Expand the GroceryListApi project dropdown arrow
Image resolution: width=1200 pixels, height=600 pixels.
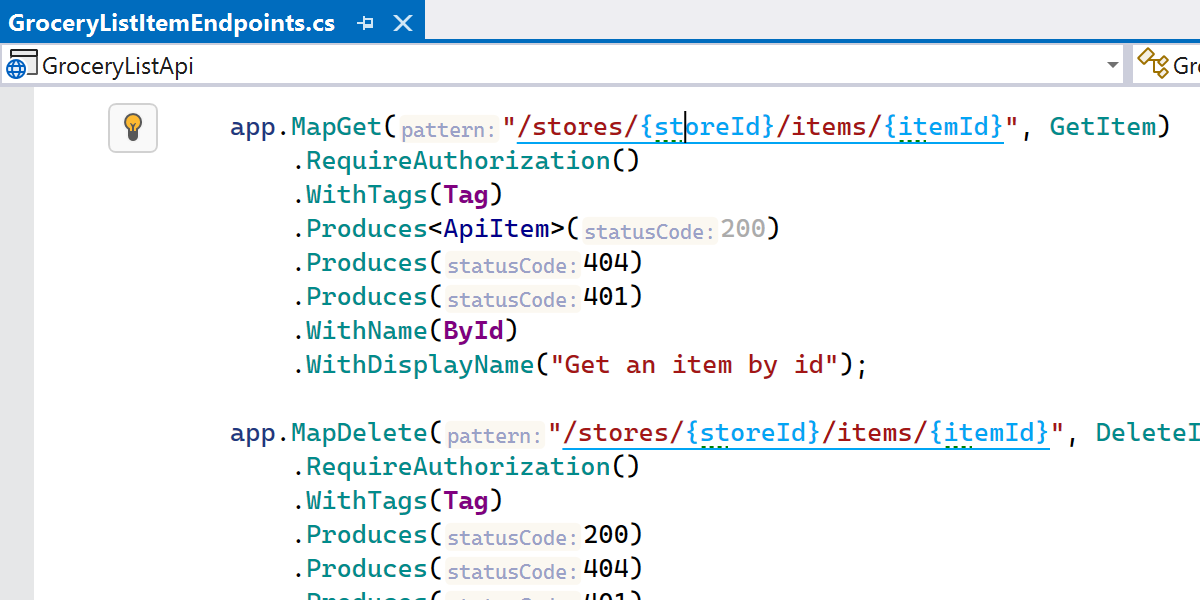pos(1113,66)
